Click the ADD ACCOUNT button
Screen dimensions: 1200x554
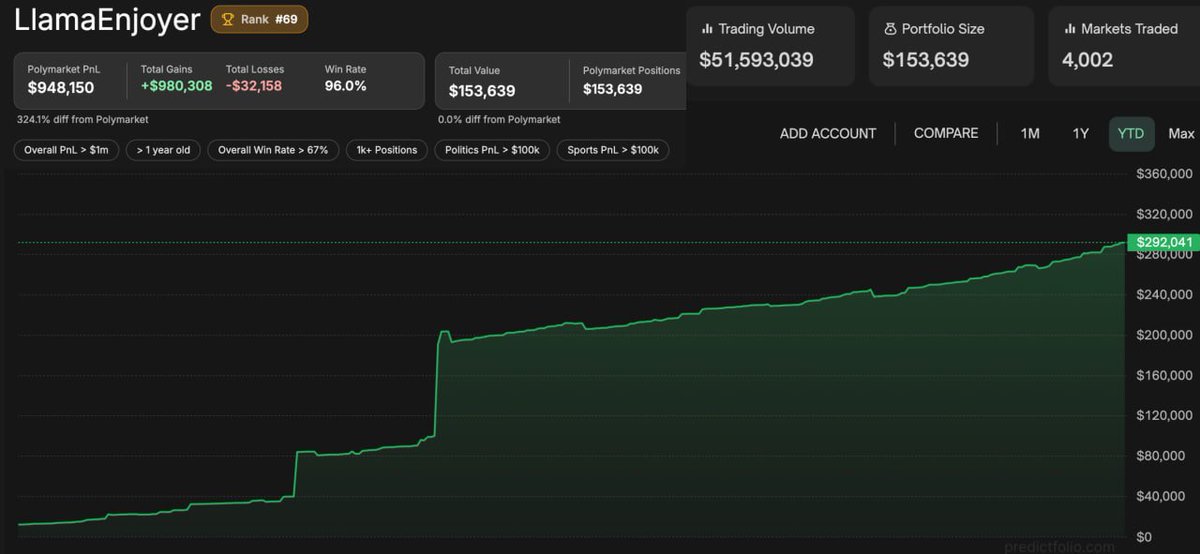point(828,133)
